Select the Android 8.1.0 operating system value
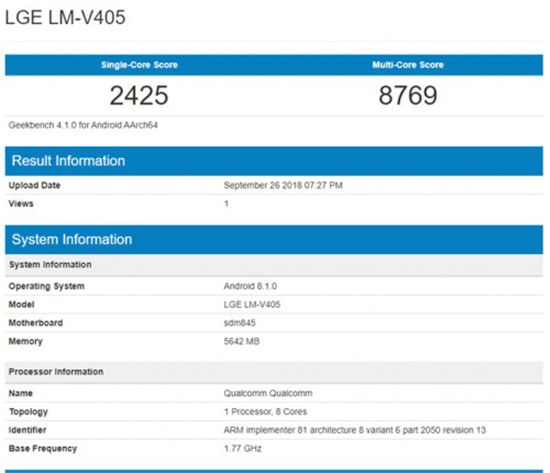Image resolution: width=550 pixels, height=473 pixels. coord(250,286)
